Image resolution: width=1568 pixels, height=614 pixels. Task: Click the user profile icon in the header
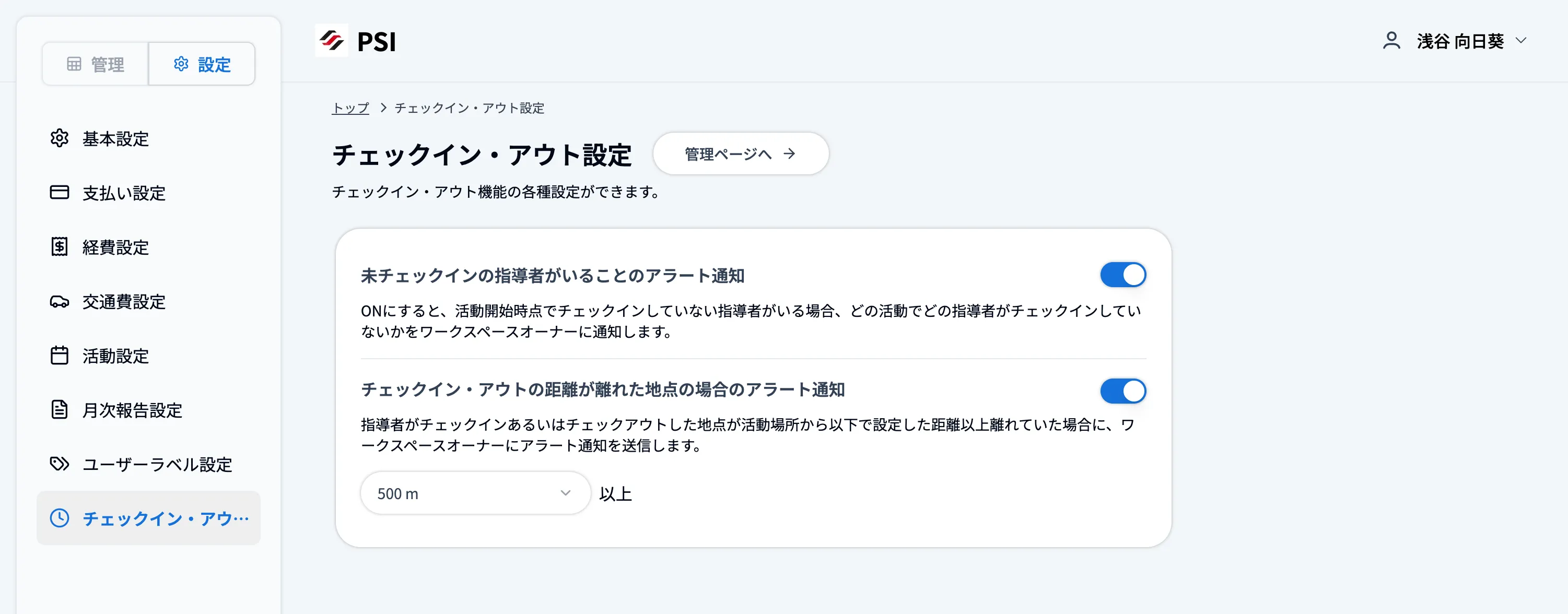pyautogui.click(x=1391, y=41)
